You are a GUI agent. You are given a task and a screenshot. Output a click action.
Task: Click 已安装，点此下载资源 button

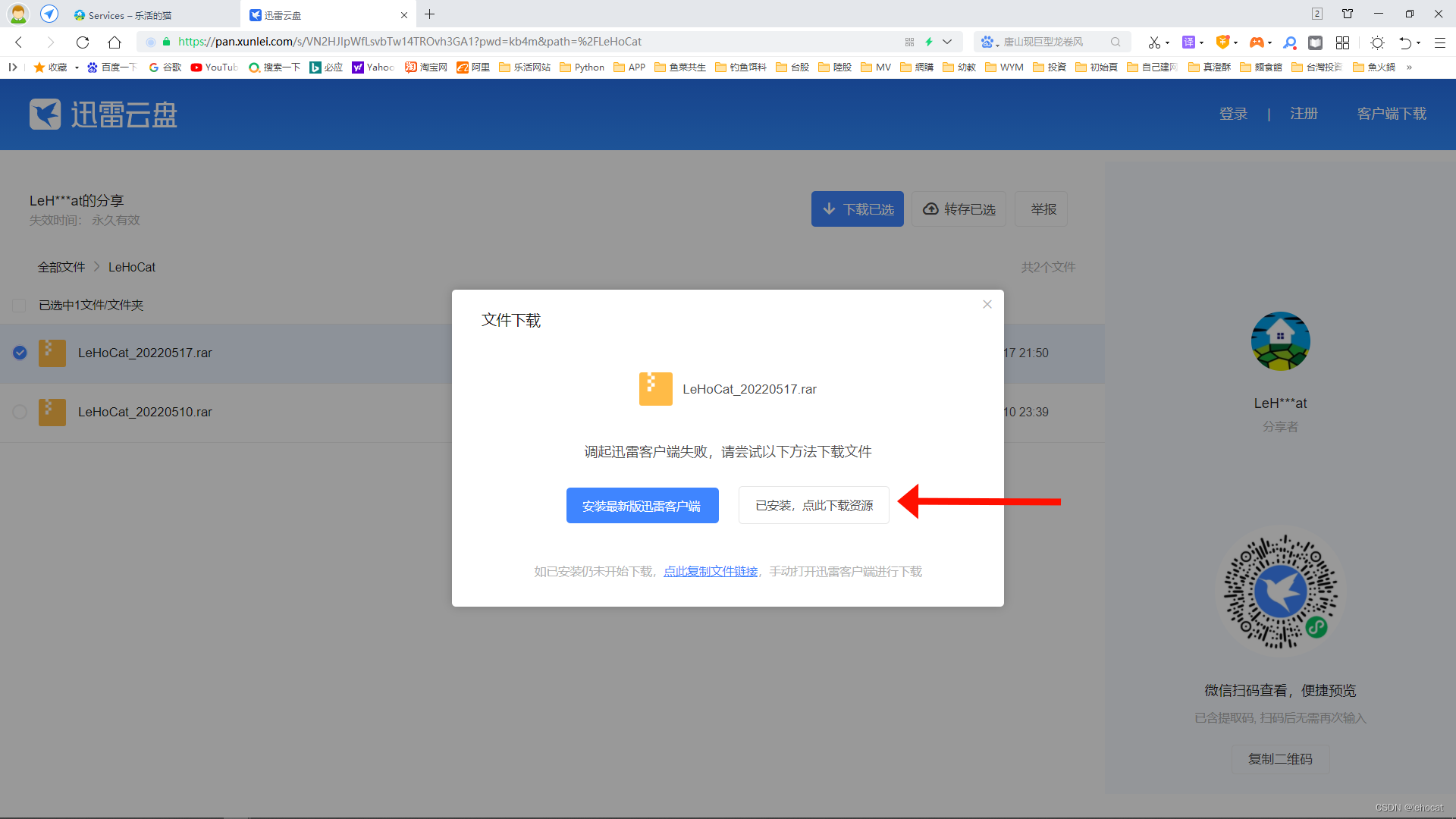coord(813,505)
